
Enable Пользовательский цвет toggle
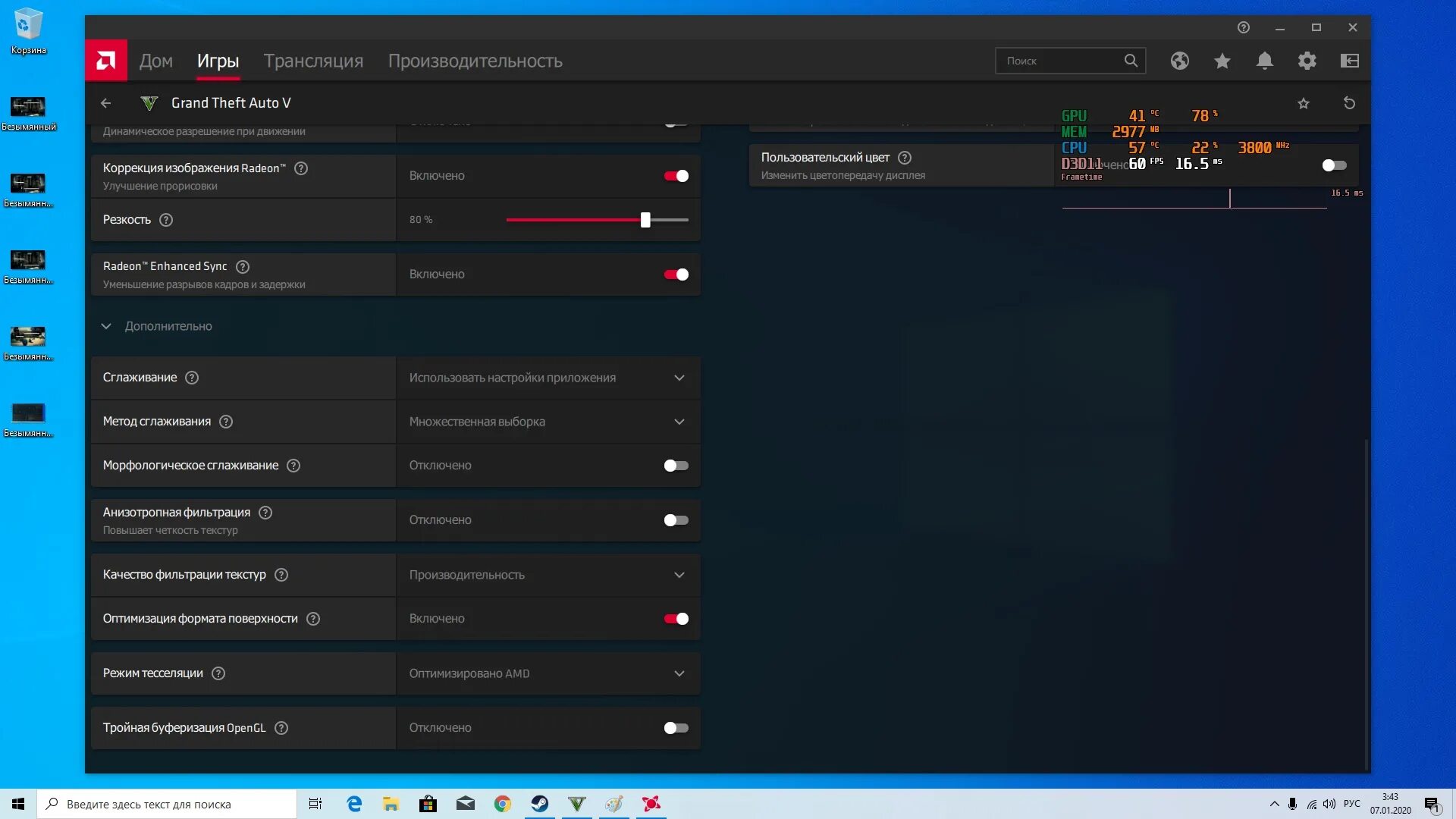click(1334, 165)
